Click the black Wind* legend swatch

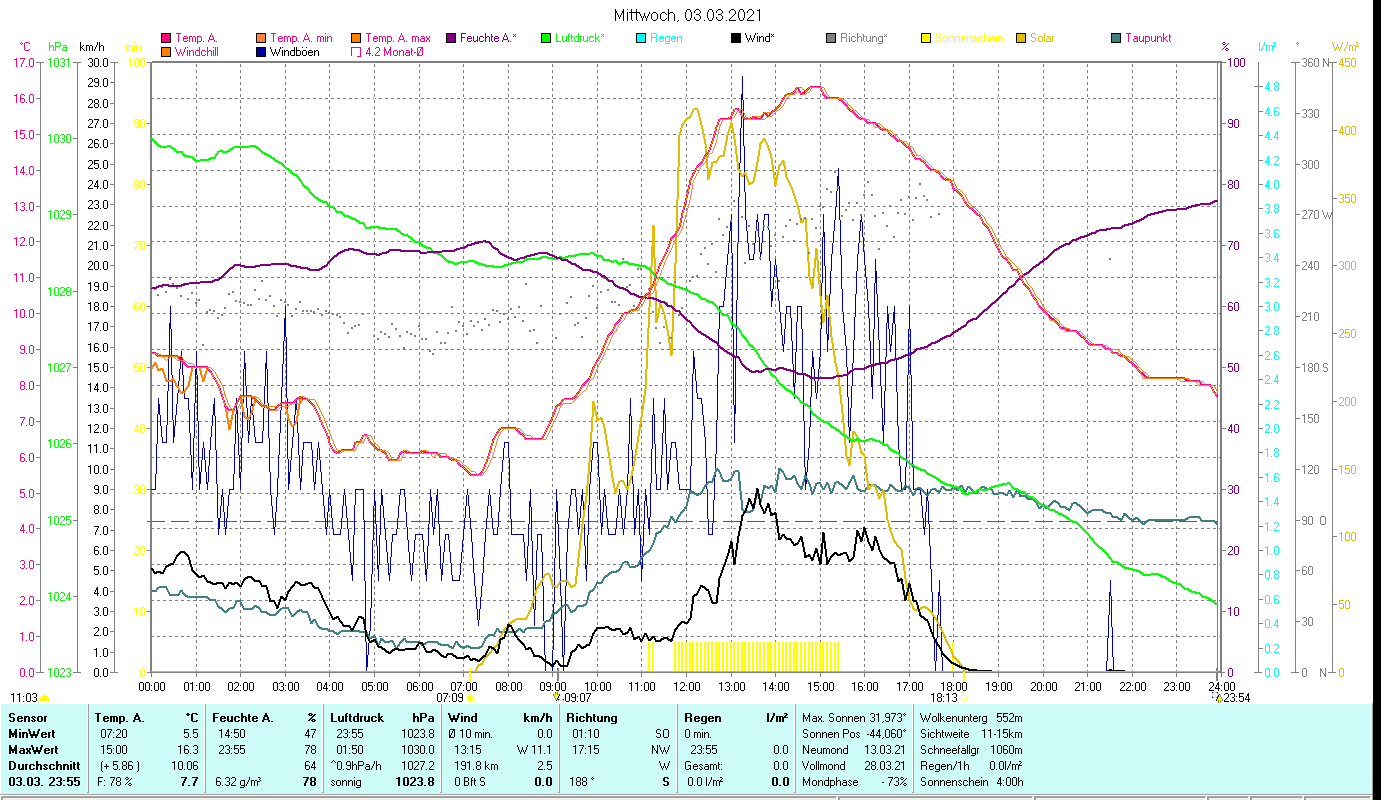[x=736, y=38]
